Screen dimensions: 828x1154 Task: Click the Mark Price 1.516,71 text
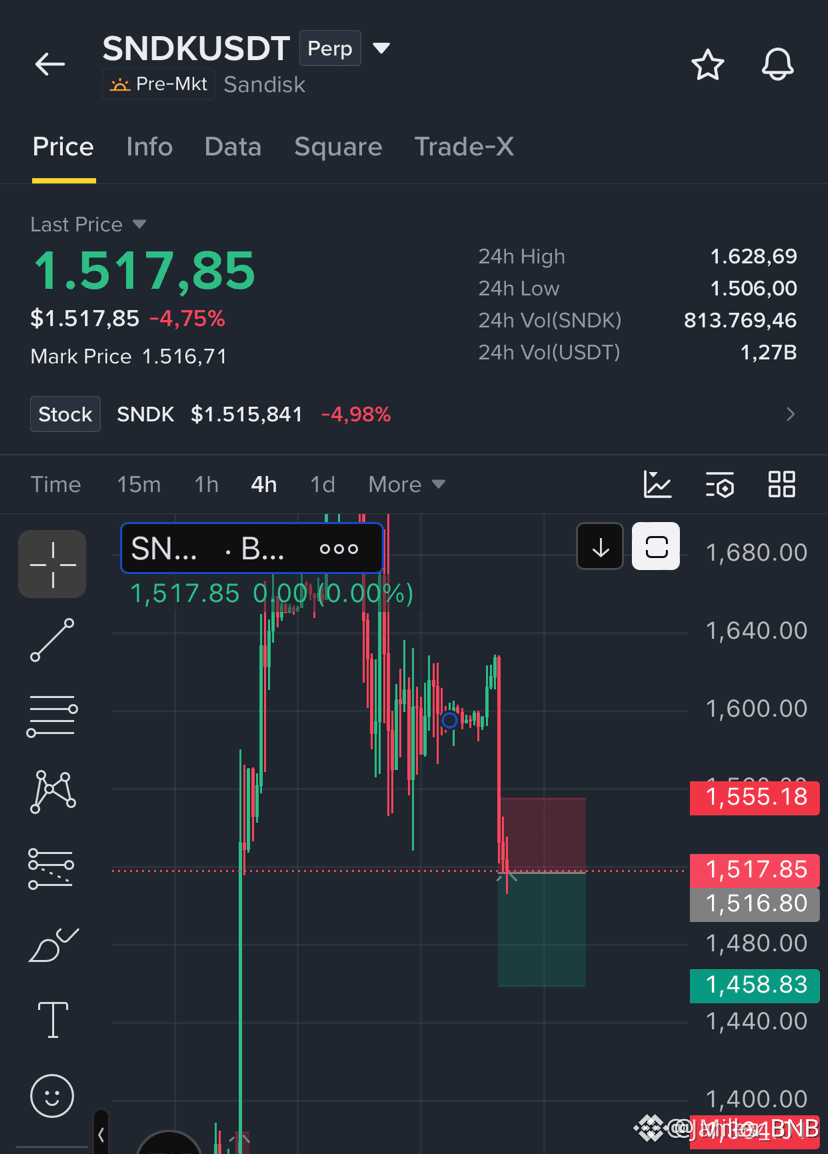click(129, 356)
